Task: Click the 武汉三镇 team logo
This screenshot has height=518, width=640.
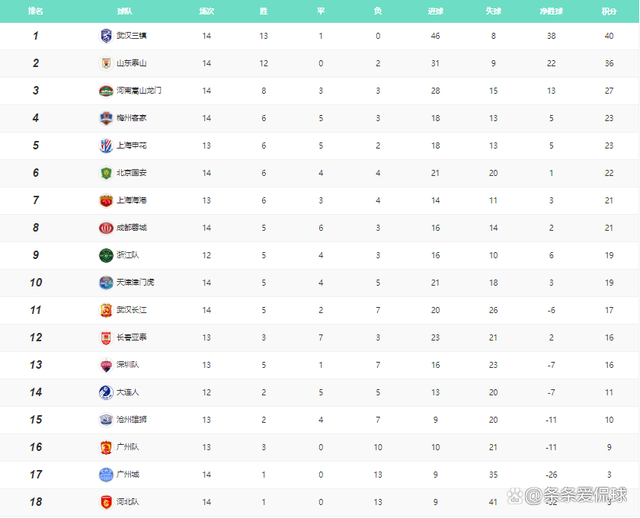Action: pyautogui.click(x=106, y=36)
